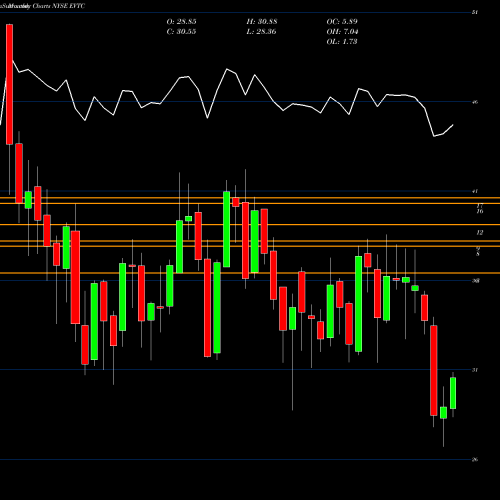Click the 26 price axis label
This screenshot has width=500, height=500.
pos(475,459)
